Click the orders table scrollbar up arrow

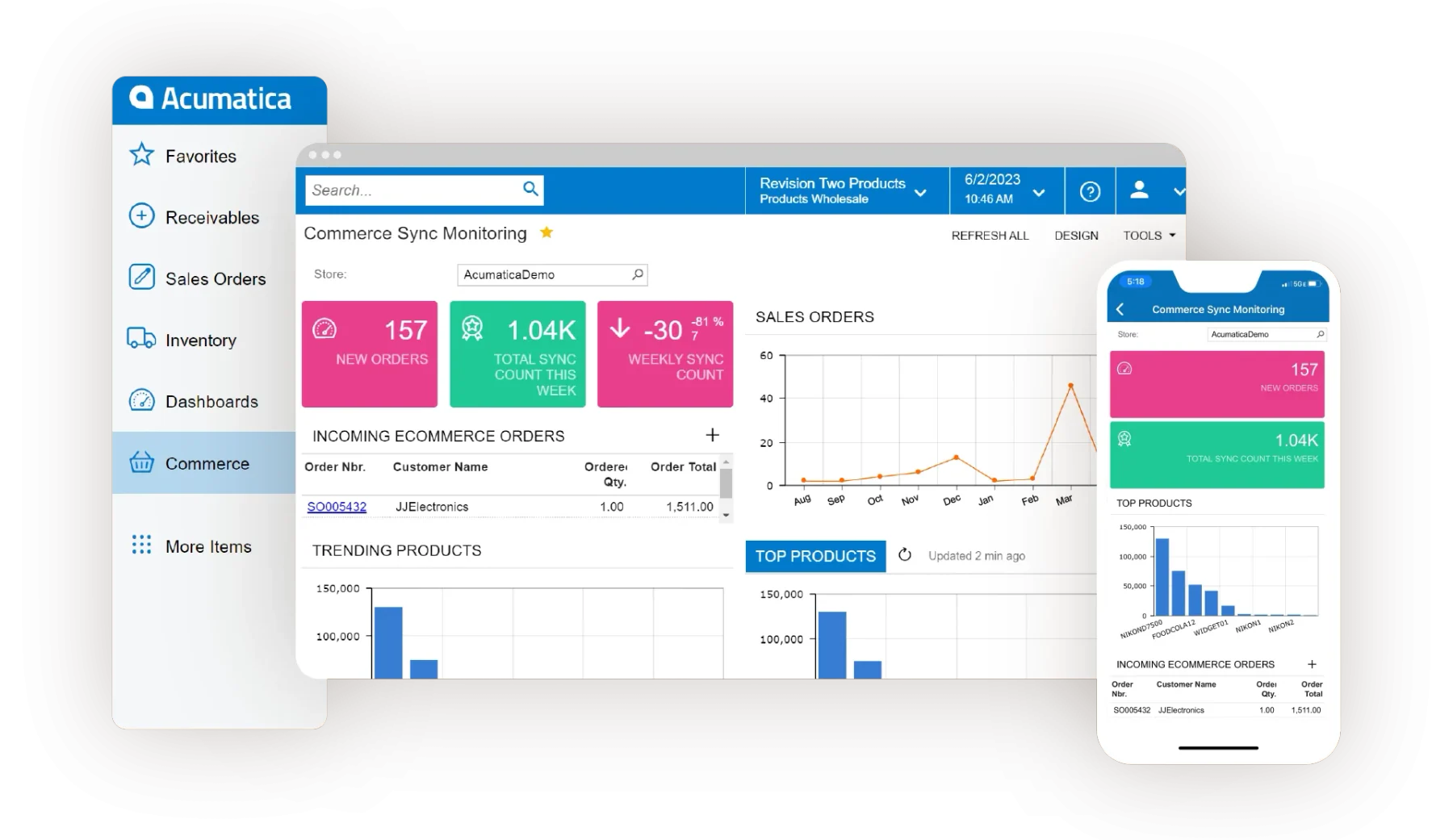(x=726, y=462)
